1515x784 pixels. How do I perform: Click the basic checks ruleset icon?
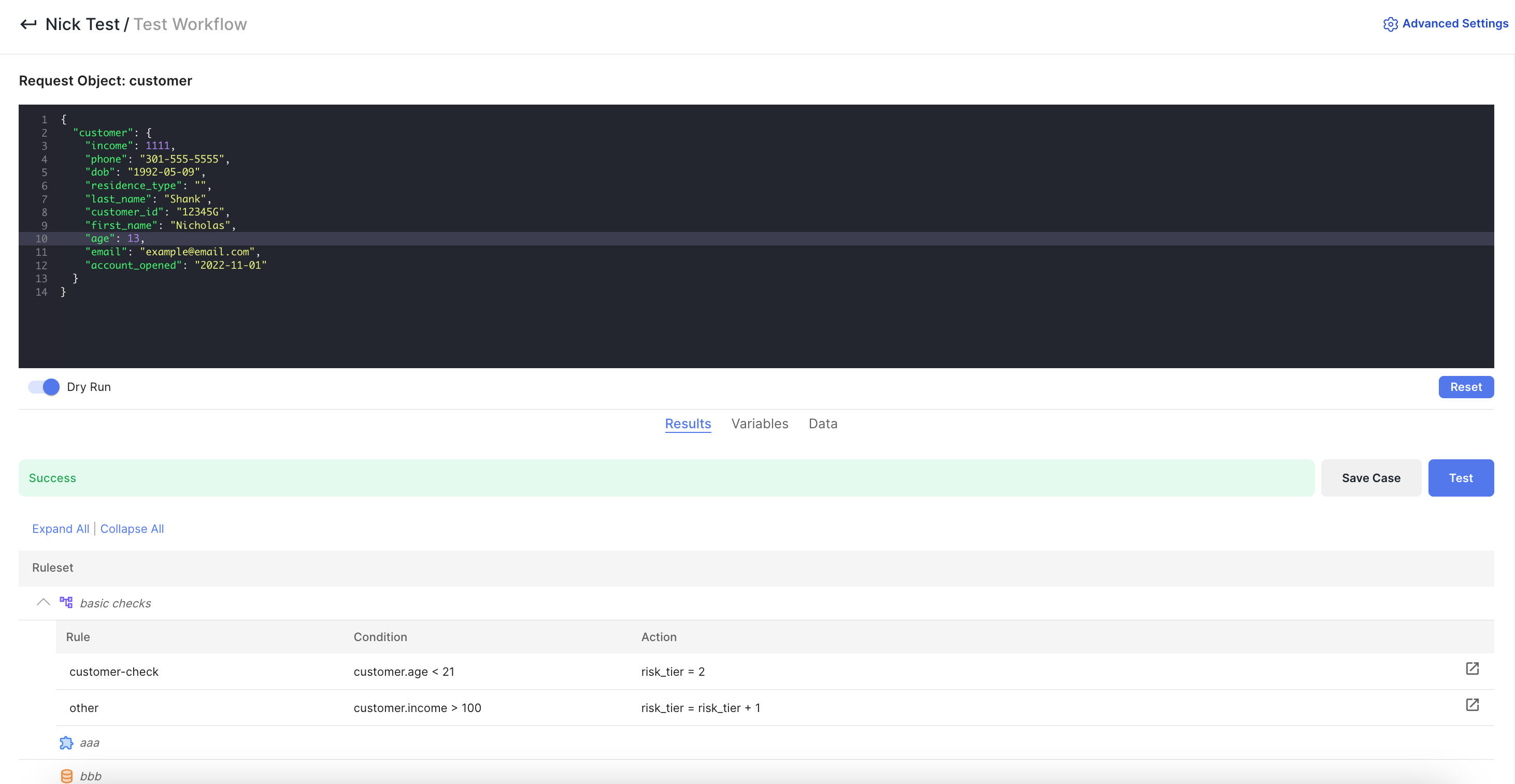66,602
